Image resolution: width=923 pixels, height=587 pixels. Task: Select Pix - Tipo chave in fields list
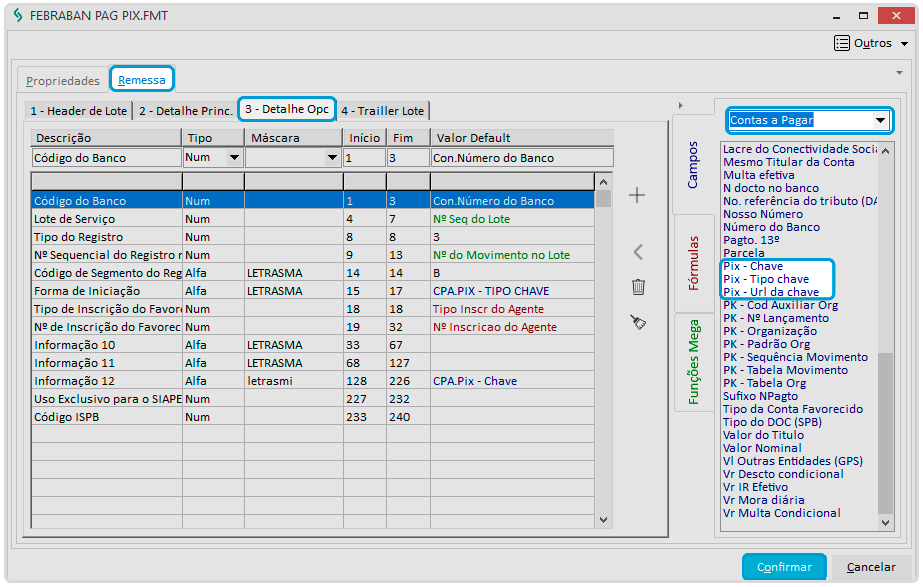click(766, 279)
